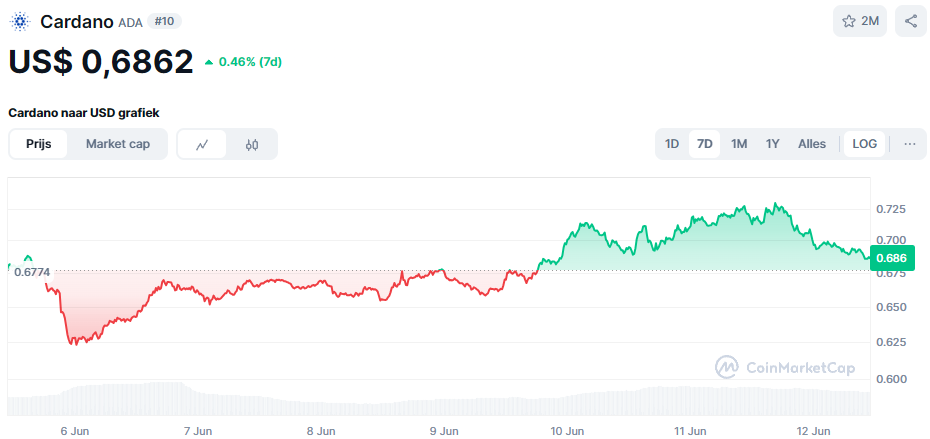Set chart range to 7D

[705, 144]
